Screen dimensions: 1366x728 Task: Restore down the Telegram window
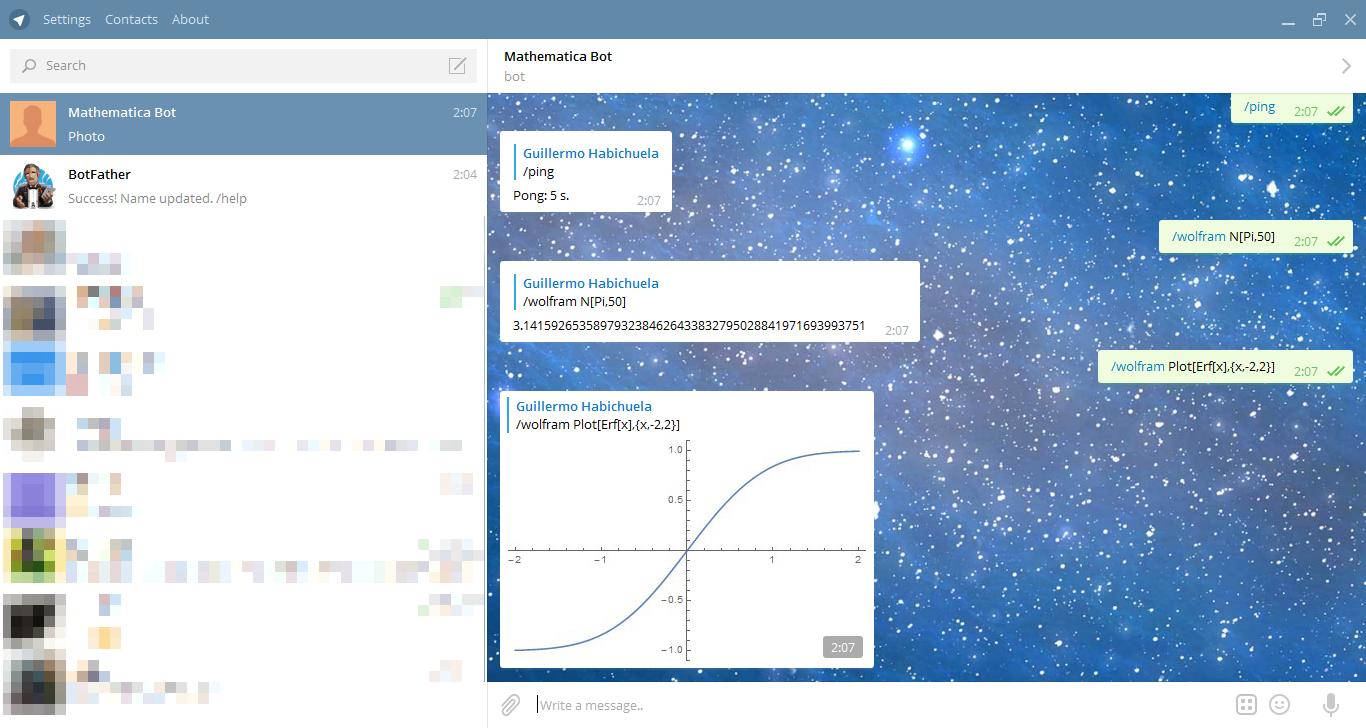(1320, 19)
